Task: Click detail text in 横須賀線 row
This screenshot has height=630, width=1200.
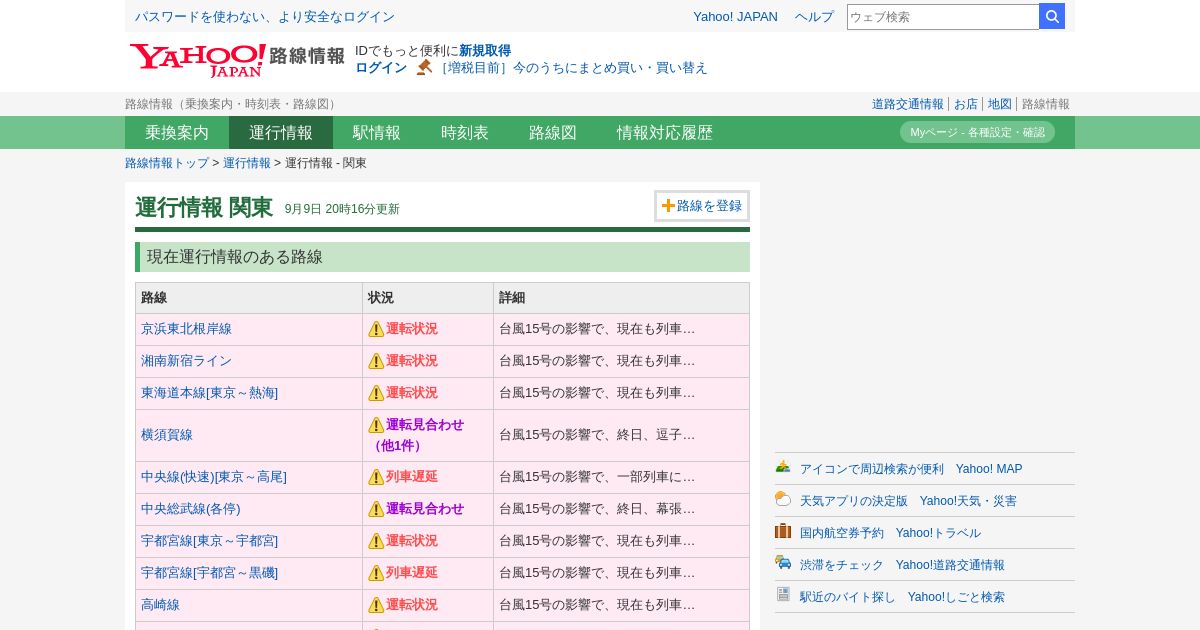Action: (597, 435)
